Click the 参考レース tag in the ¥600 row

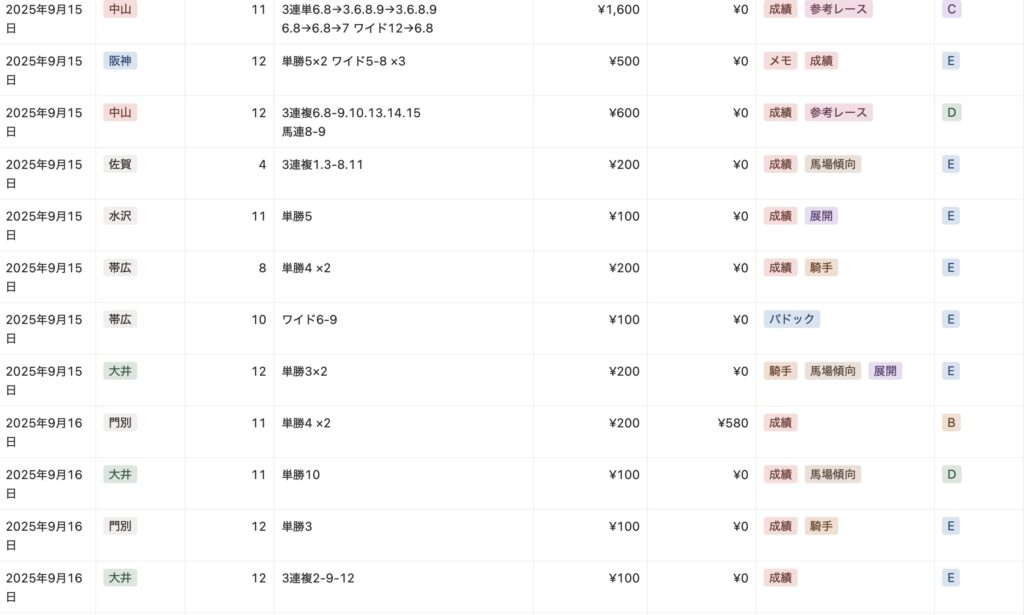tap(839, 113)
